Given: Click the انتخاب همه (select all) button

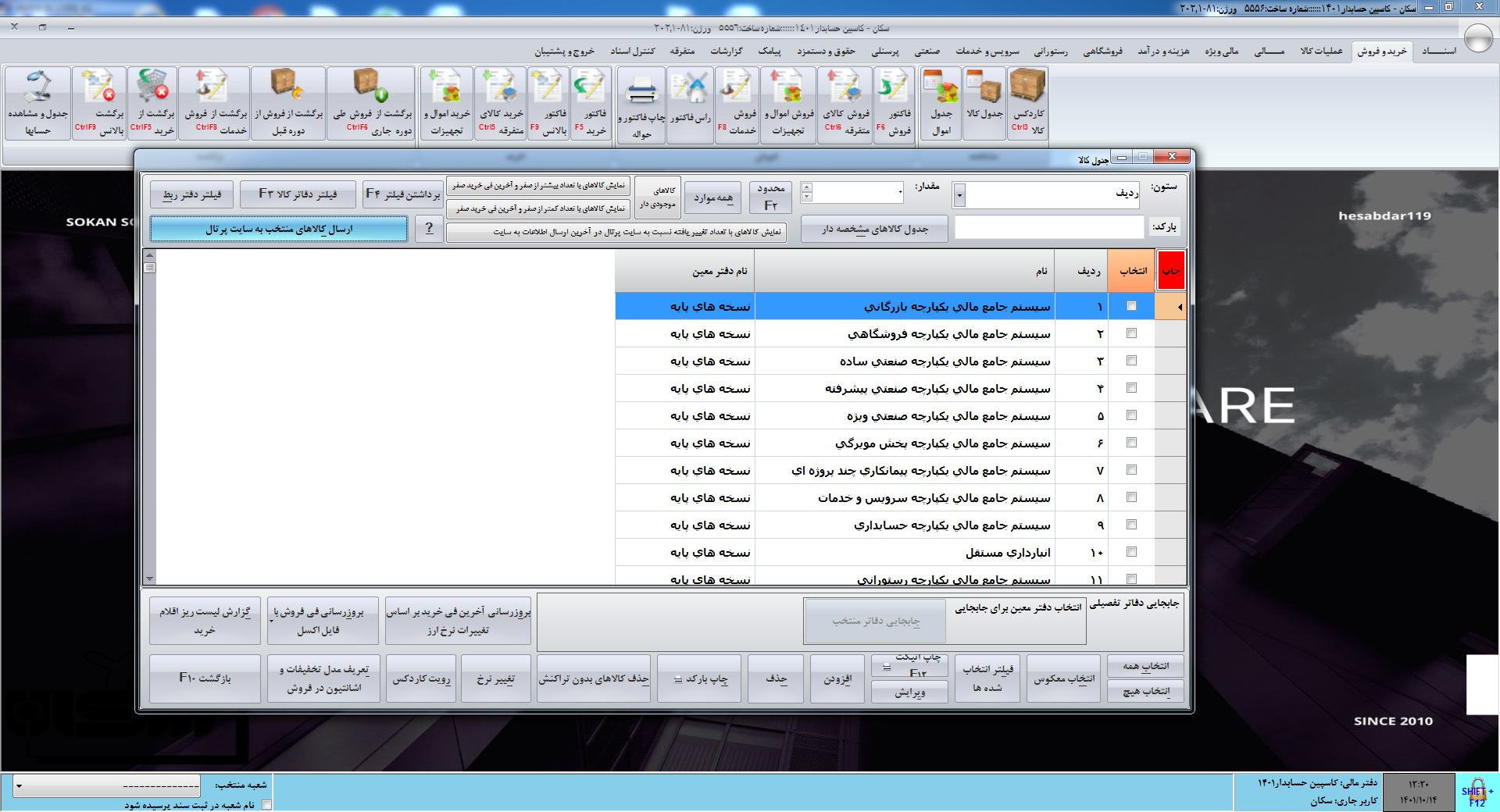Looking at the screenshot, I should (1145, 666).
